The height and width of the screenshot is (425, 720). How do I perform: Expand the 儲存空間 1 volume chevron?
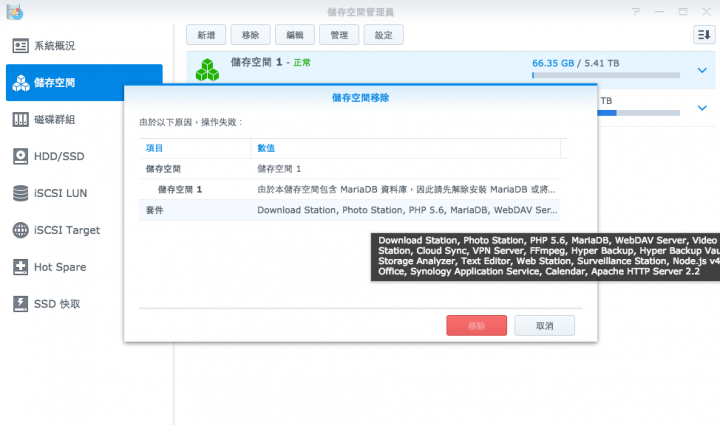[702, 70]
